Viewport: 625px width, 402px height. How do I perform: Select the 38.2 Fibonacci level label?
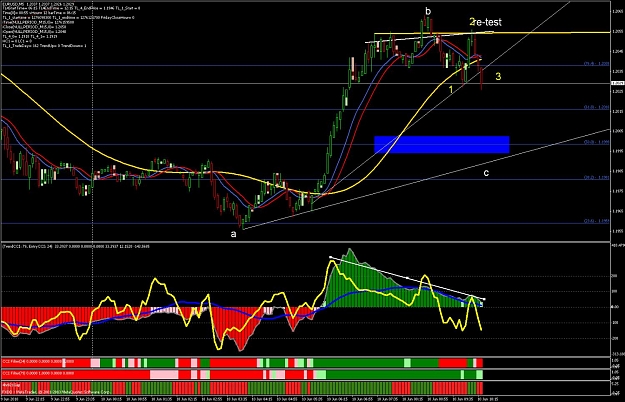(597, 177)
